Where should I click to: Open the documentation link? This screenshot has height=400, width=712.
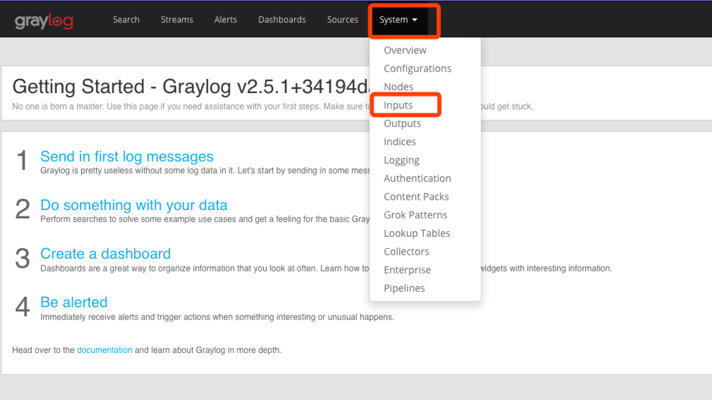[x=104, y=350]
